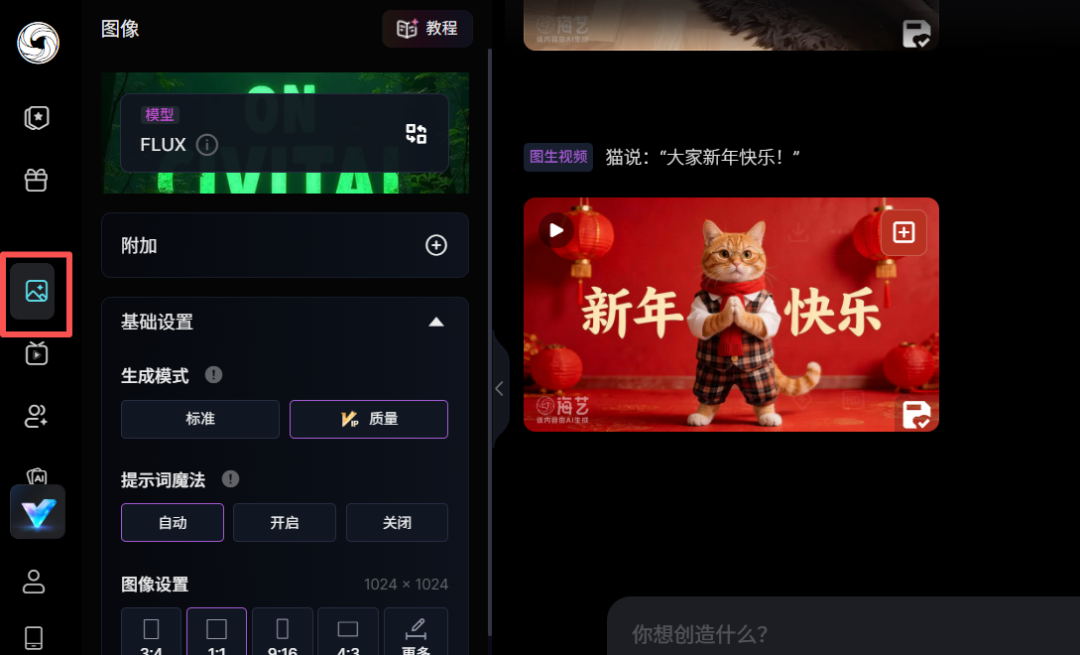
Task: Select 标准 generation mode
Action: pos(199,419)
